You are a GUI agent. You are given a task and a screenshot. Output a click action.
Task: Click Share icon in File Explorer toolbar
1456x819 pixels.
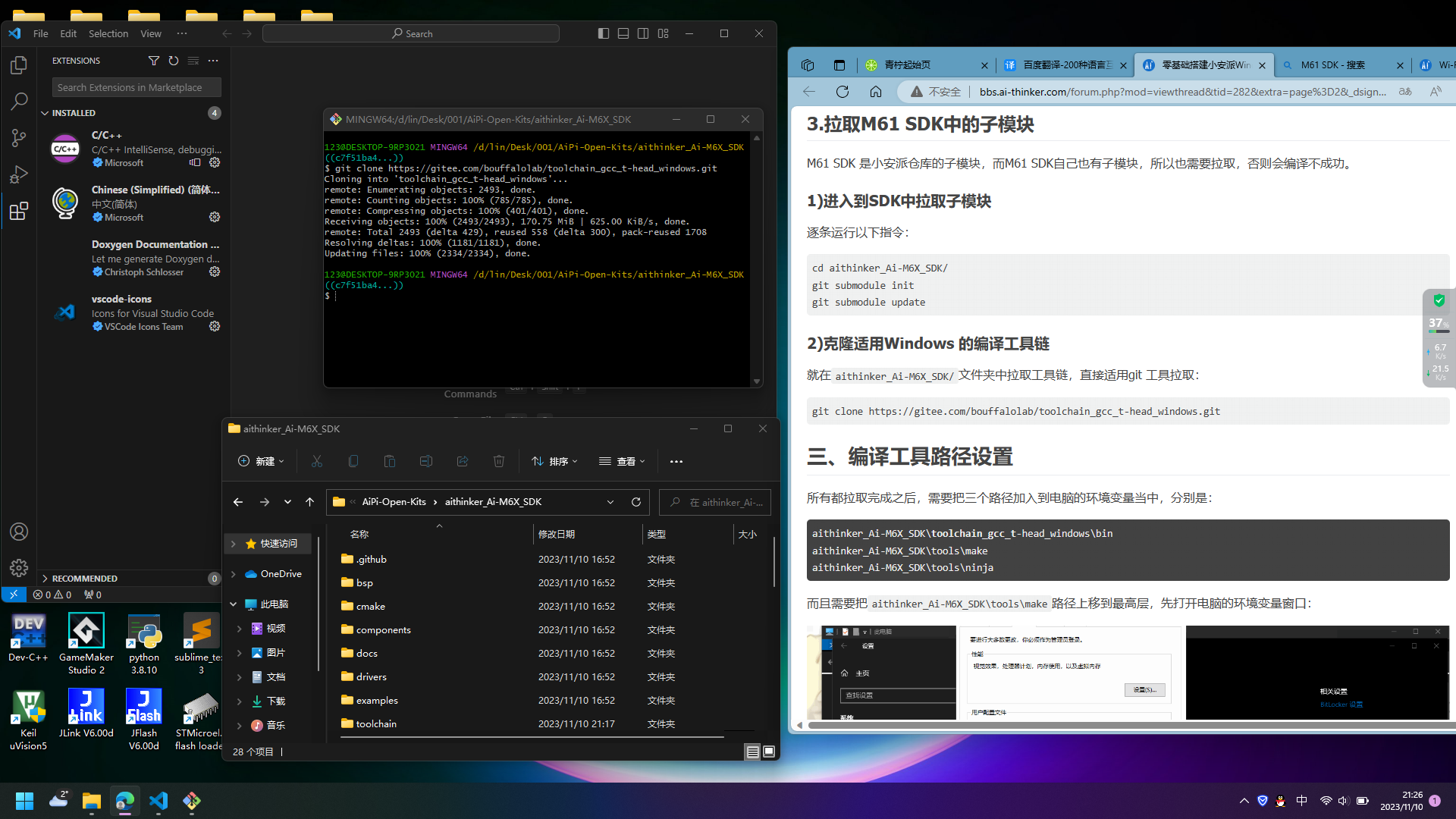click(463, 461)
